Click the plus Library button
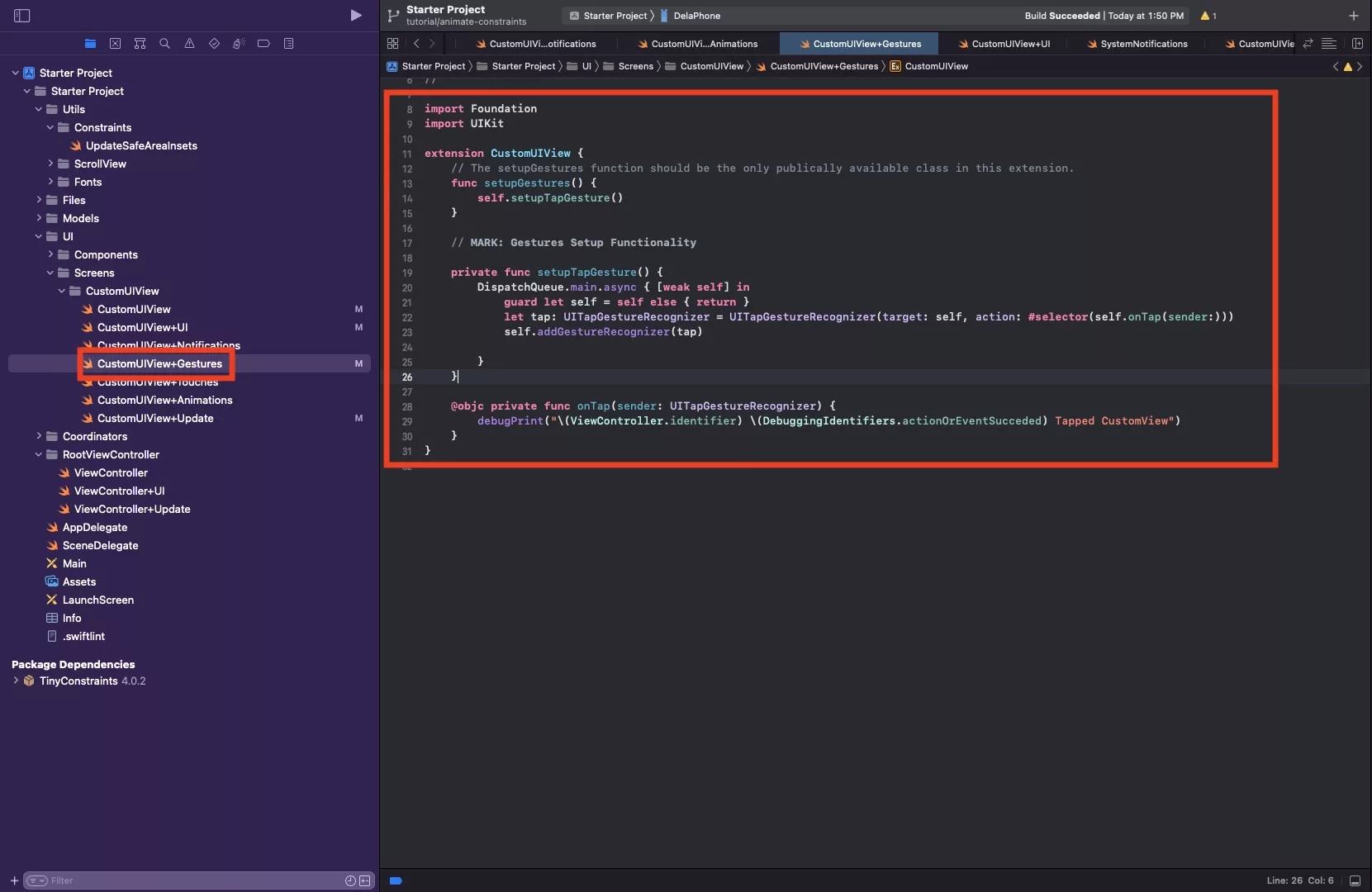The width and height of the screenshot is (1372, 892). point(1353,16)
